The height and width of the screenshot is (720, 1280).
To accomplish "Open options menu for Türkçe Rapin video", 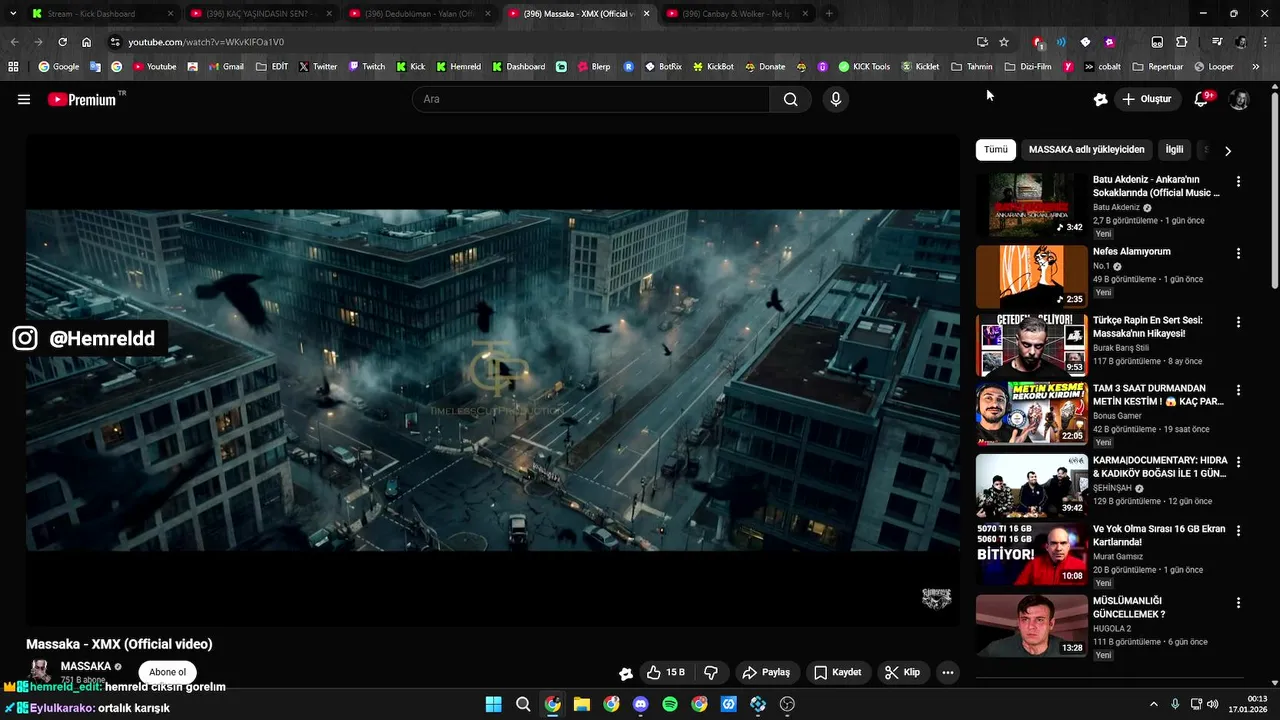I will (1238, 323).
